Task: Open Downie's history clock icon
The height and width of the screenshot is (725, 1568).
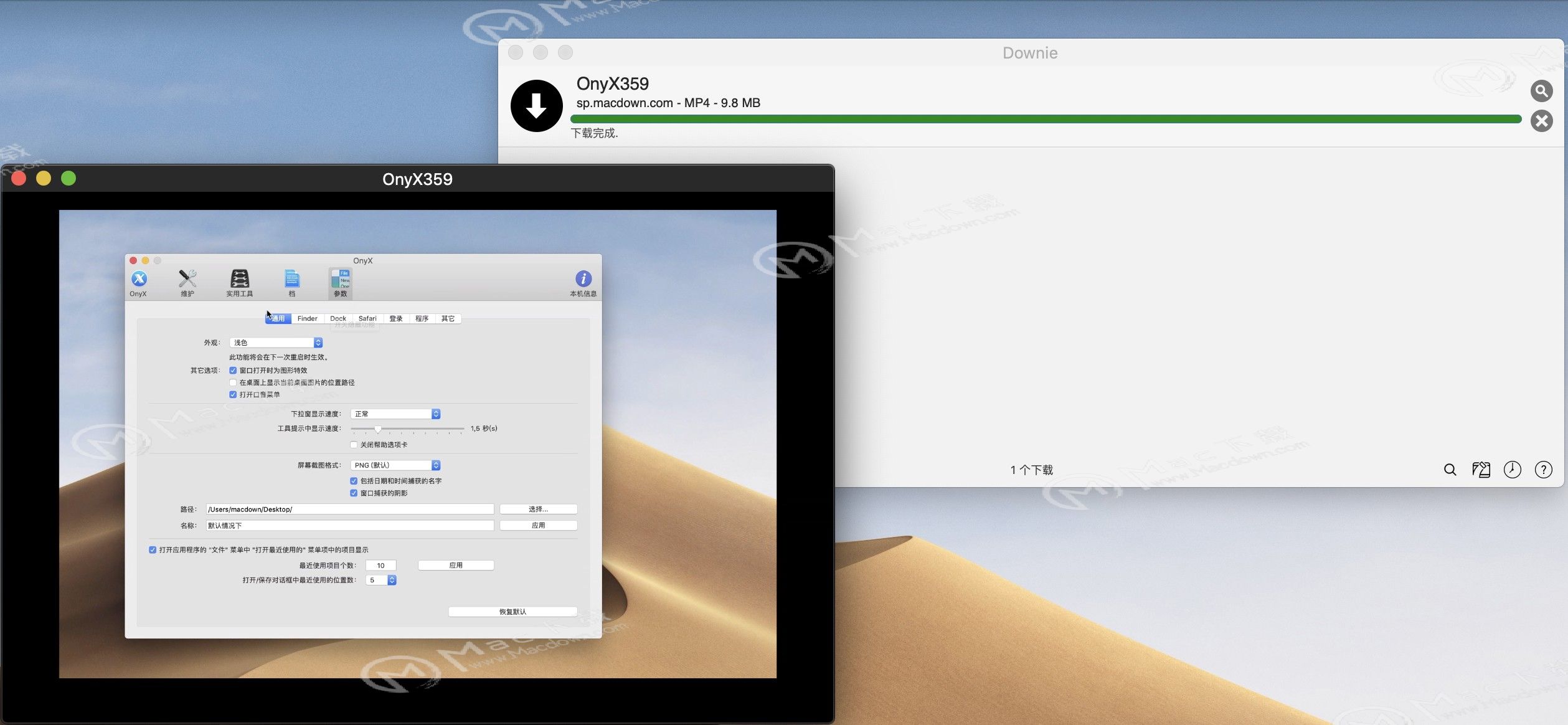Action: [x=1512, y=470]
